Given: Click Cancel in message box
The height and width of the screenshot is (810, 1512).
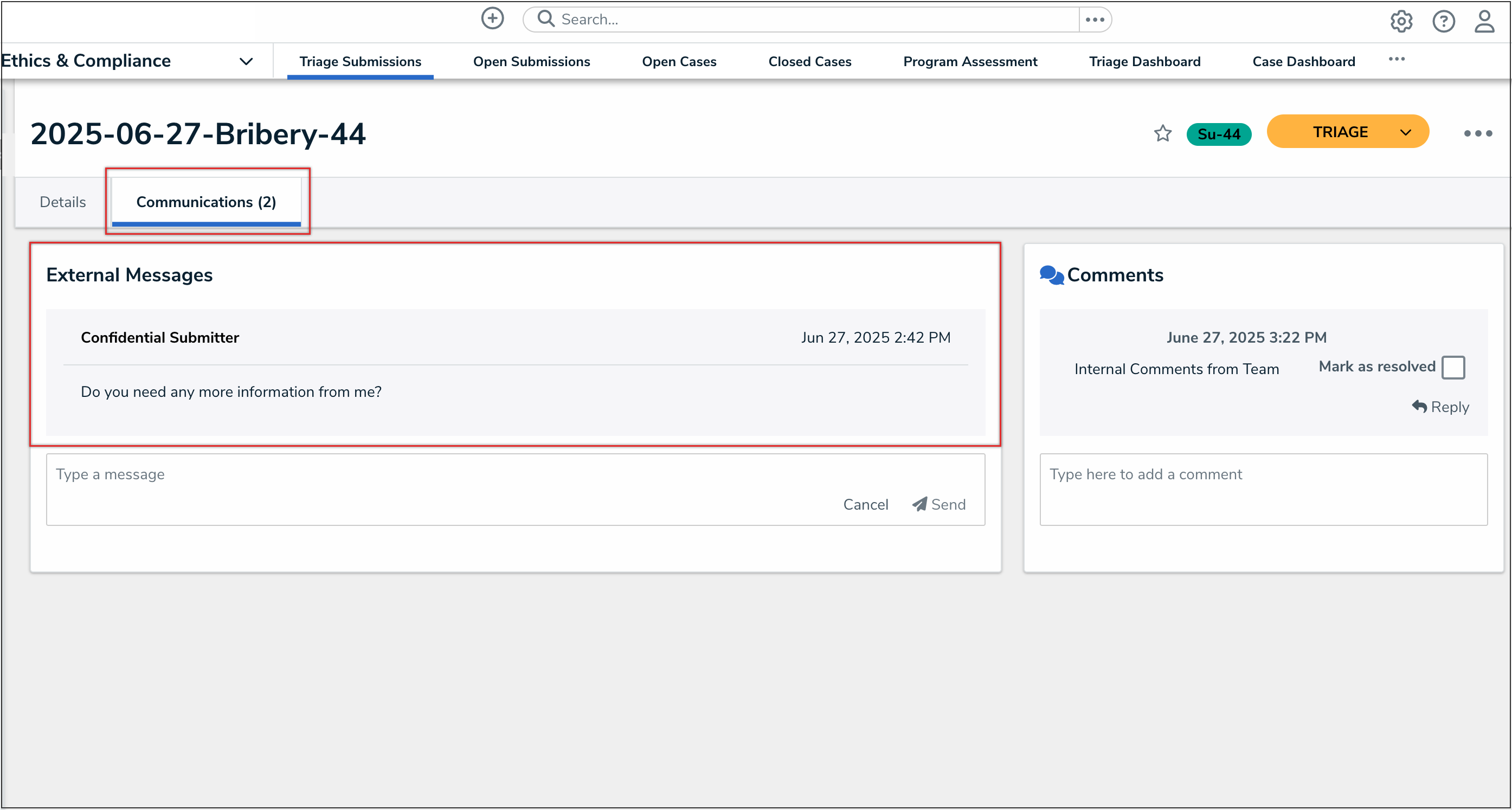Looking at the screenshot, I should (x=865, y=504).
